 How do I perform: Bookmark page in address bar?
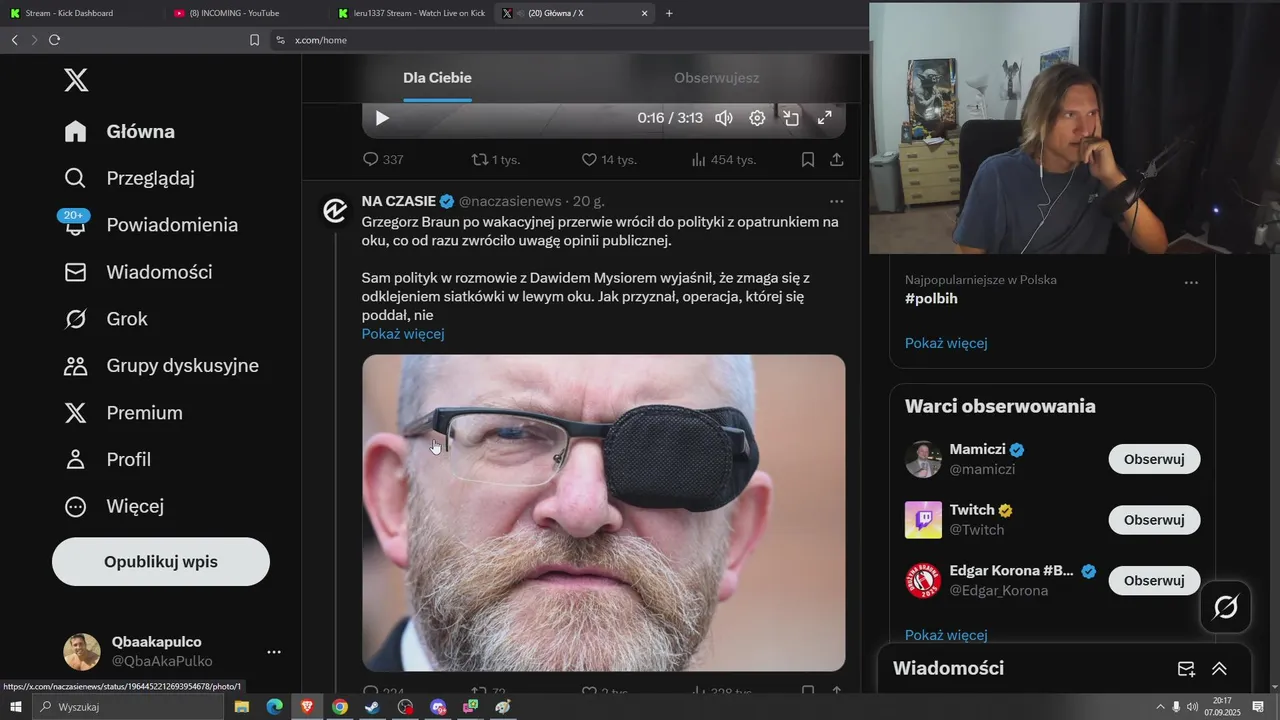[x=254, y=40]
